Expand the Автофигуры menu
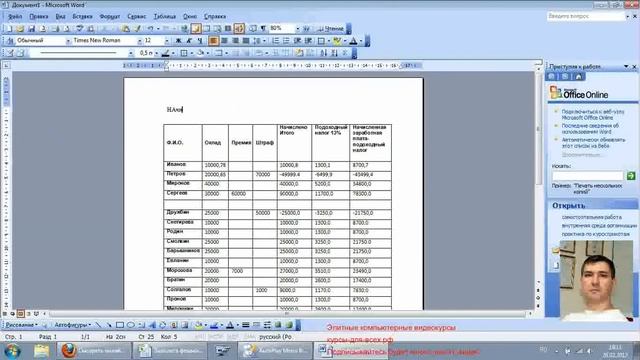 coord(72,325)
